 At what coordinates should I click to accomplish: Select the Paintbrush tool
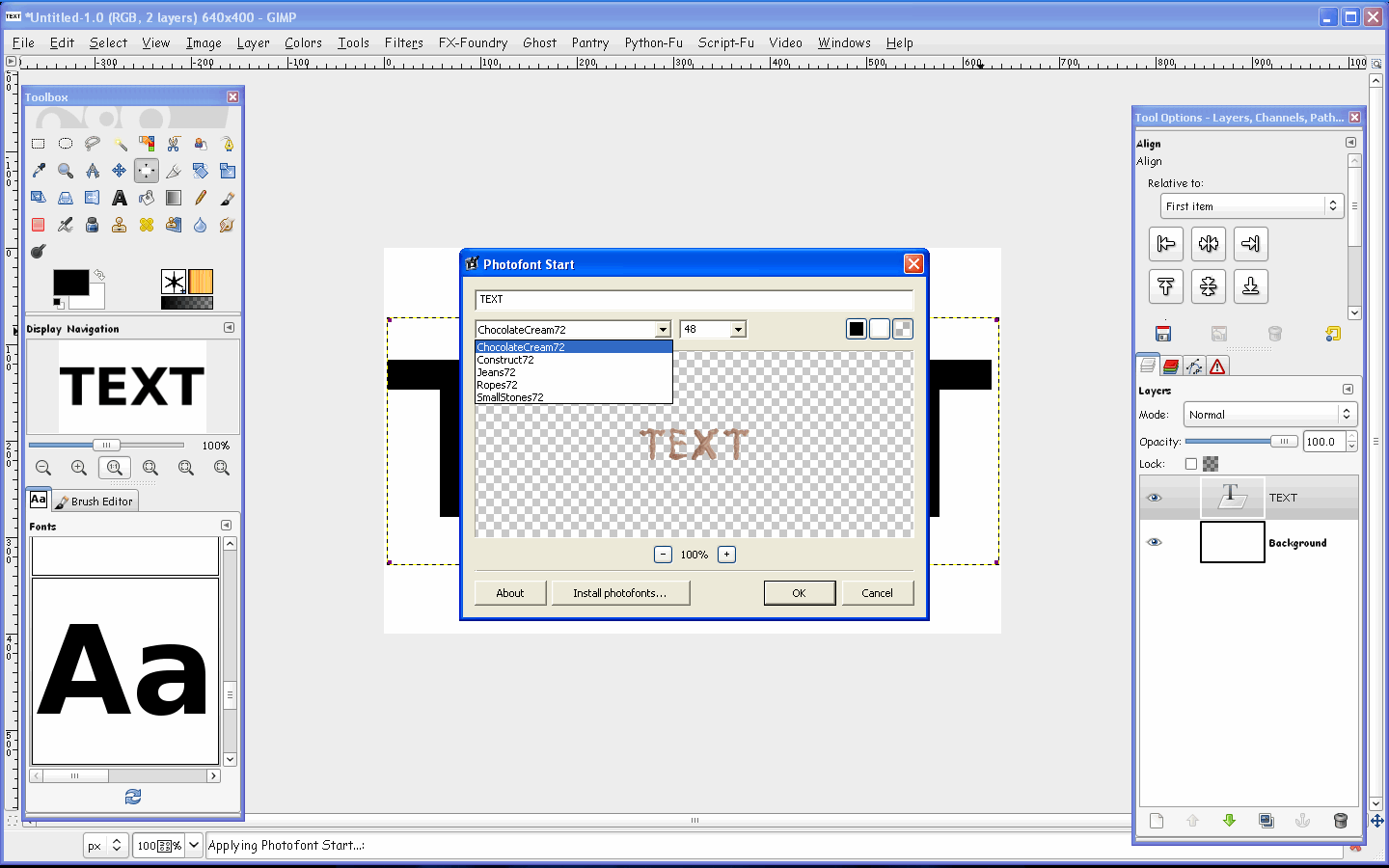[x=228, y=198]
